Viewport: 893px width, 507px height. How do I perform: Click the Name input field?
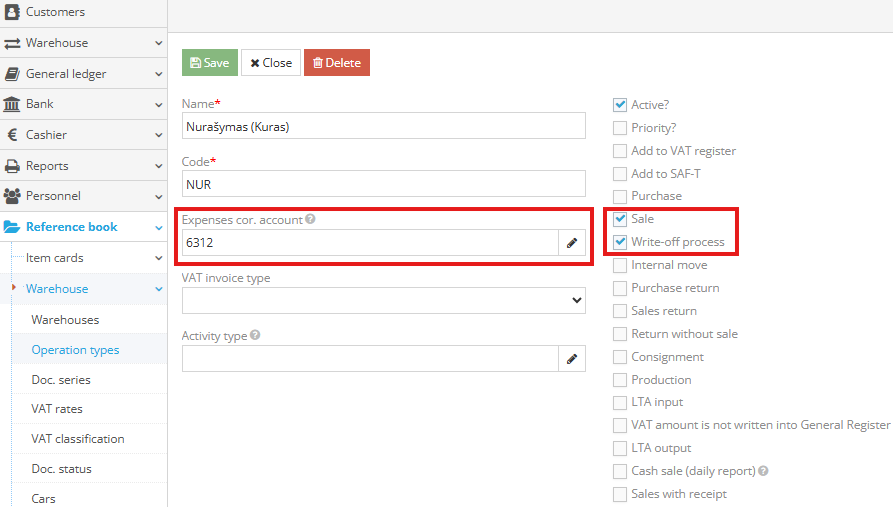pyautogui.click(x=383, y=126)
